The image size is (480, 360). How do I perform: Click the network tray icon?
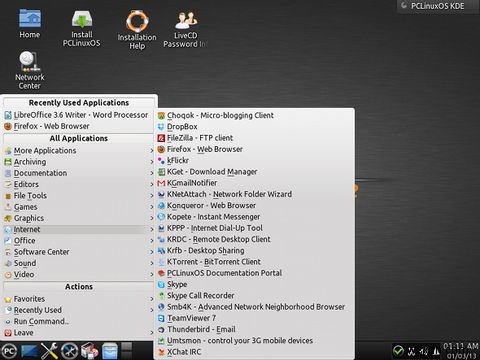(411, 351)
